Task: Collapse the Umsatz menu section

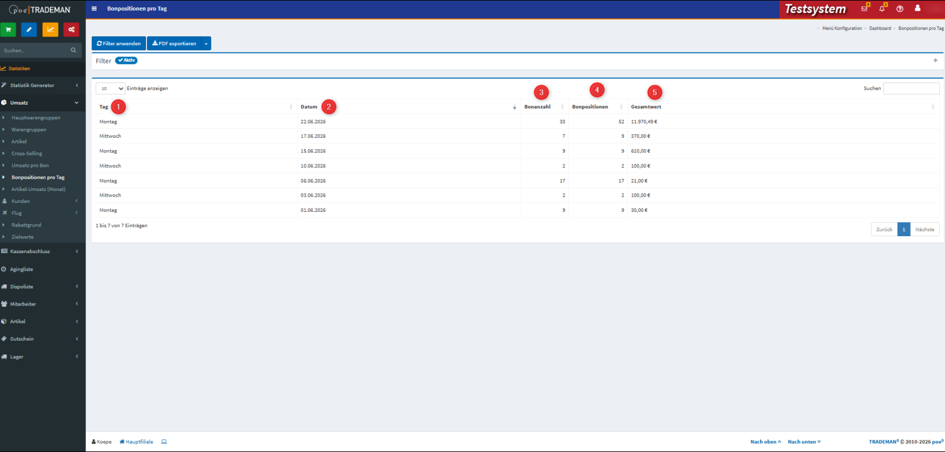Action: (x=43, y=103)
